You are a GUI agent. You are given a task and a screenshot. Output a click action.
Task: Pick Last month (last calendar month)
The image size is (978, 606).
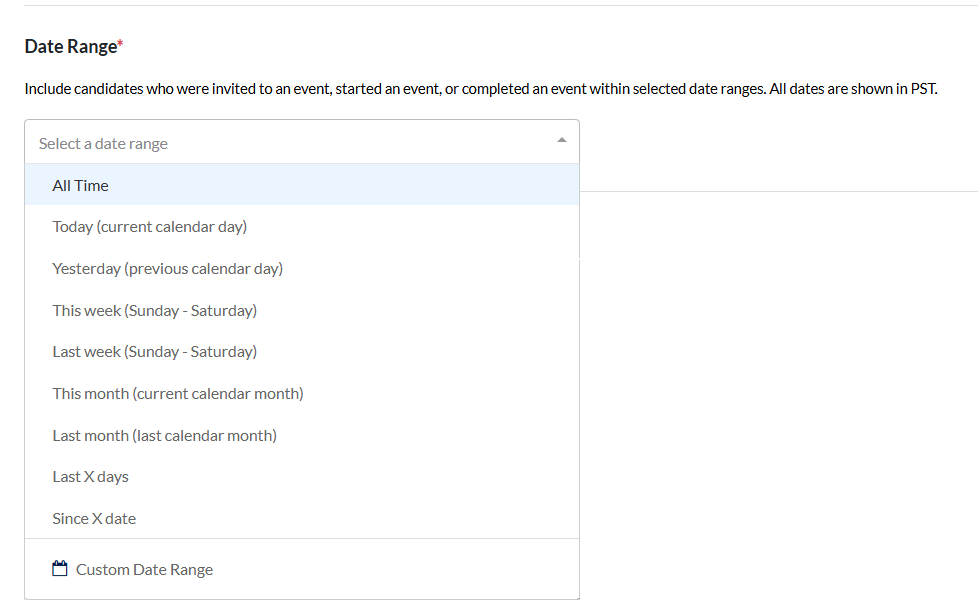point(165,436)
